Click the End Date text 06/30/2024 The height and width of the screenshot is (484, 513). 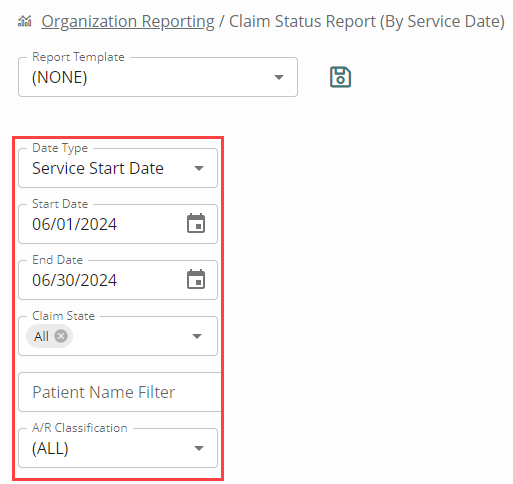point(74,280)
